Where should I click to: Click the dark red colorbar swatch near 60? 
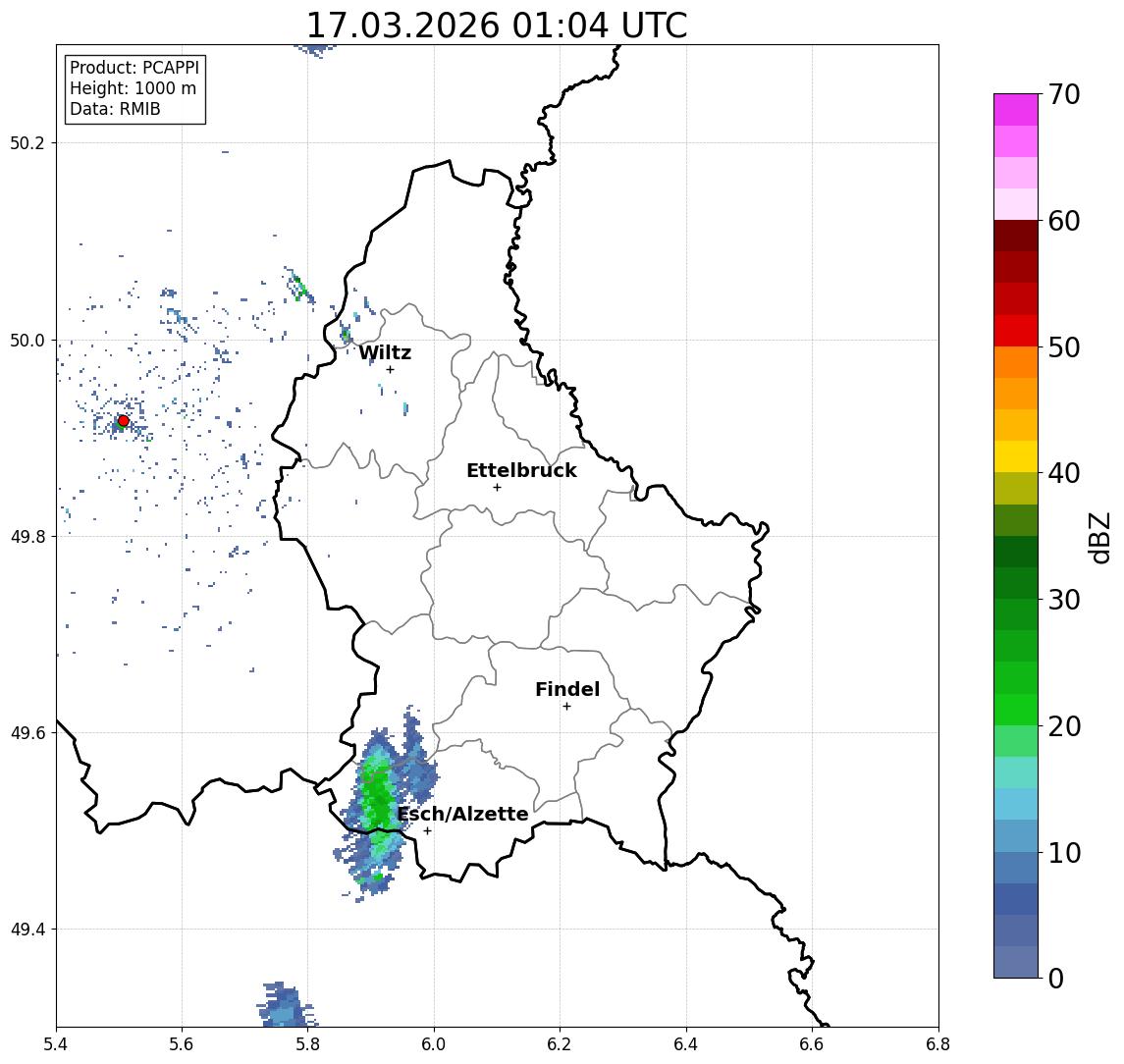1016,236
